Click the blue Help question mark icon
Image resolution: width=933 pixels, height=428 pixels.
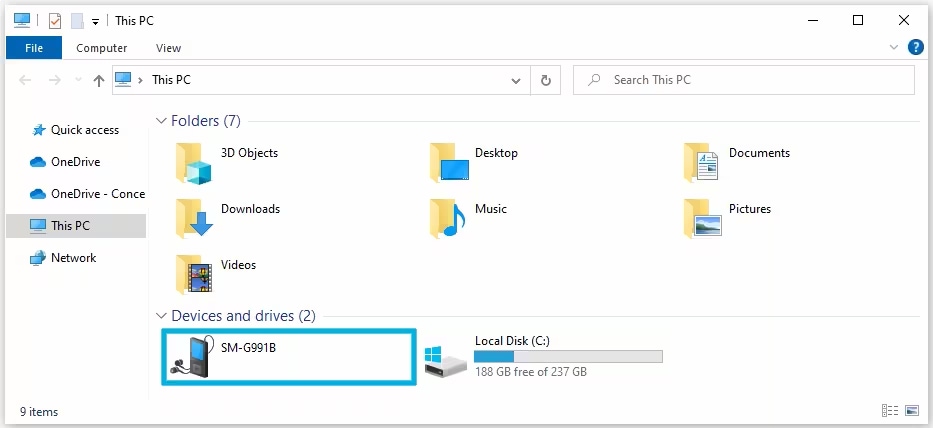point(915,48)
